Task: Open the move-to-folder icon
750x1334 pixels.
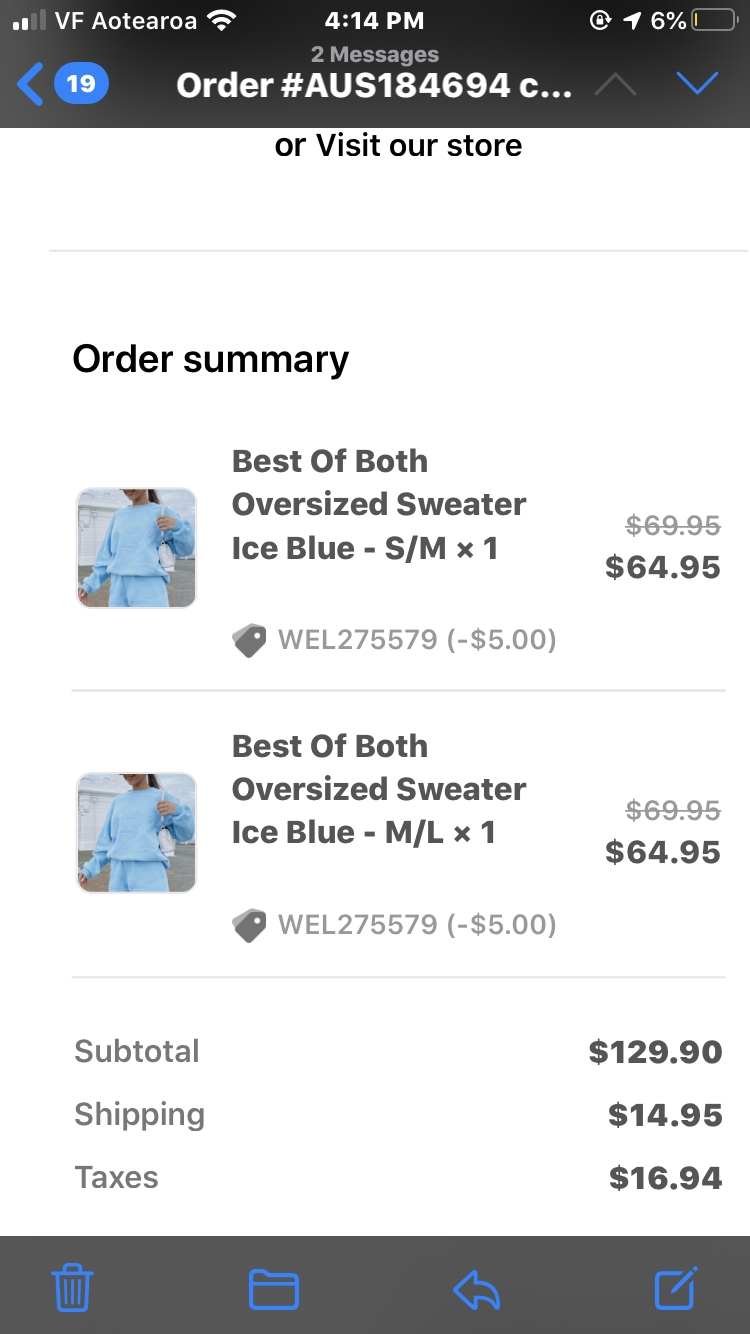Action: pos(273,1288)
